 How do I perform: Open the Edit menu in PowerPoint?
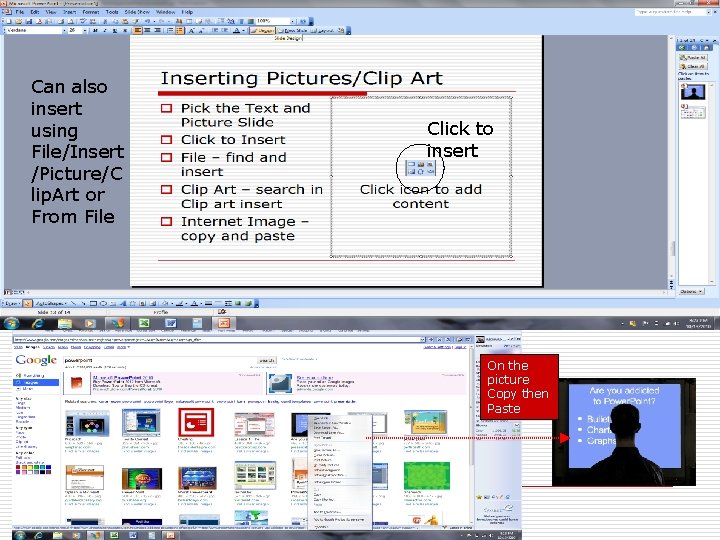(x=35, y=12)
